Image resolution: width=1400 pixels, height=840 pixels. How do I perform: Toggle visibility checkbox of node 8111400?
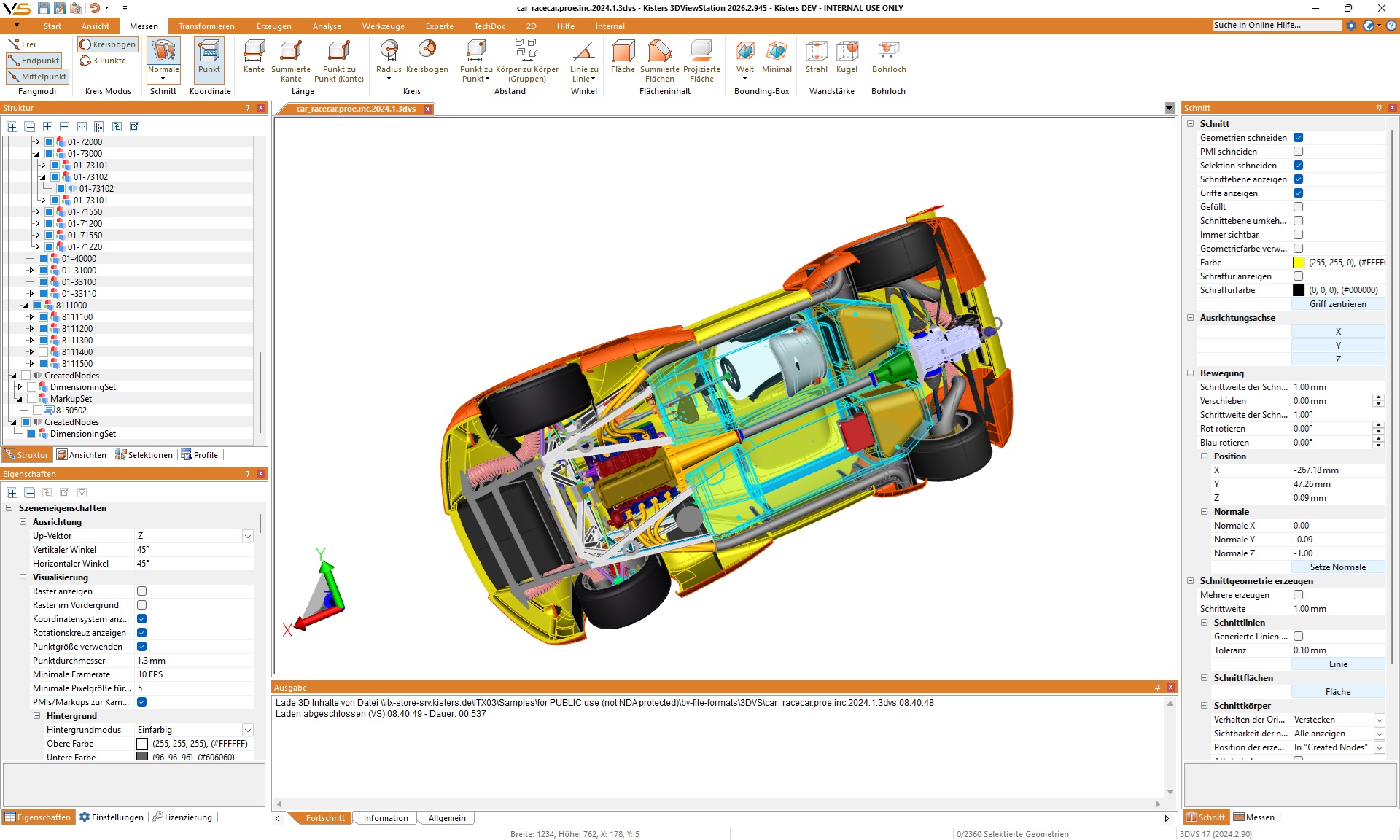[x=43, y=352]
